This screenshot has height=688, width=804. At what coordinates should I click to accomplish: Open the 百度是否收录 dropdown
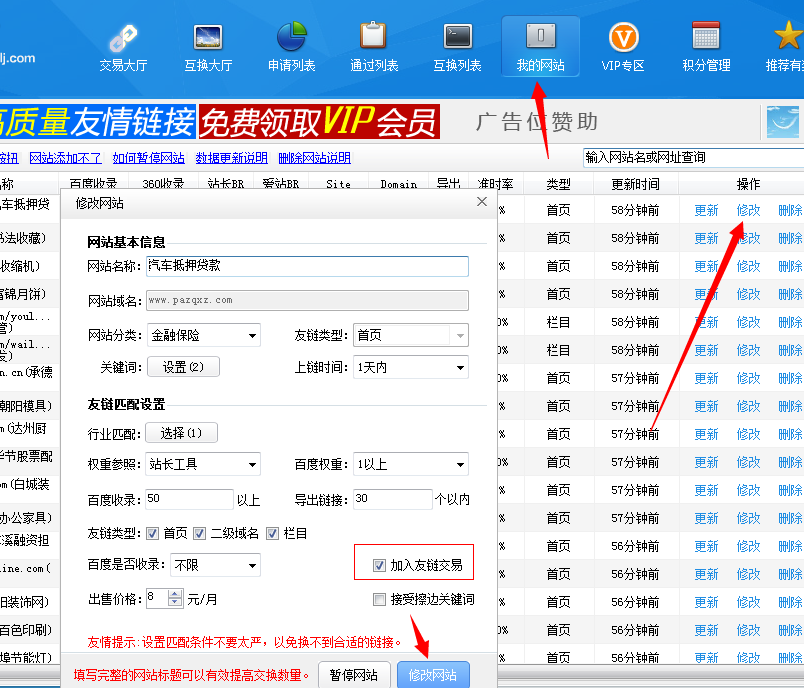coord(215,565)
